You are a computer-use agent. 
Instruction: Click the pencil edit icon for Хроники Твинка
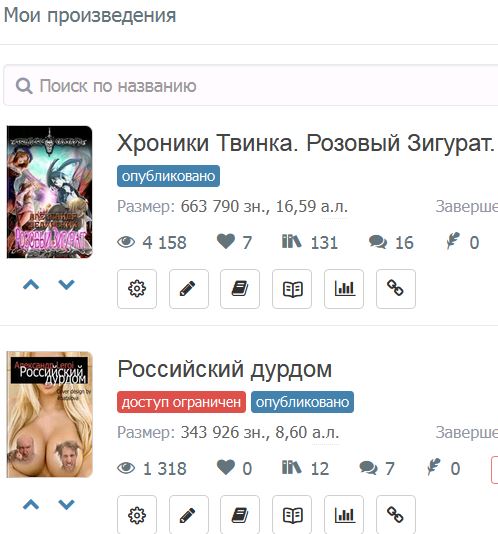click(189, 289)
